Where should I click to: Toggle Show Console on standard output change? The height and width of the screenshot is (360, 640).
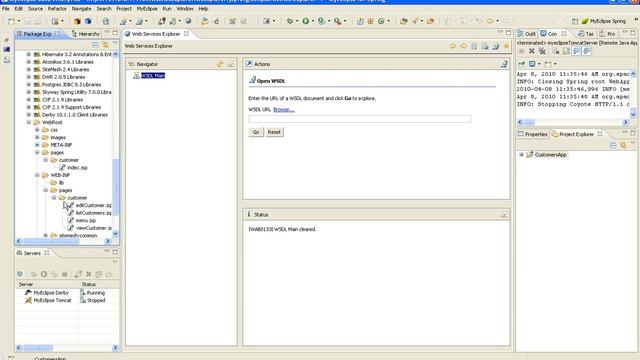coord(576,51)
